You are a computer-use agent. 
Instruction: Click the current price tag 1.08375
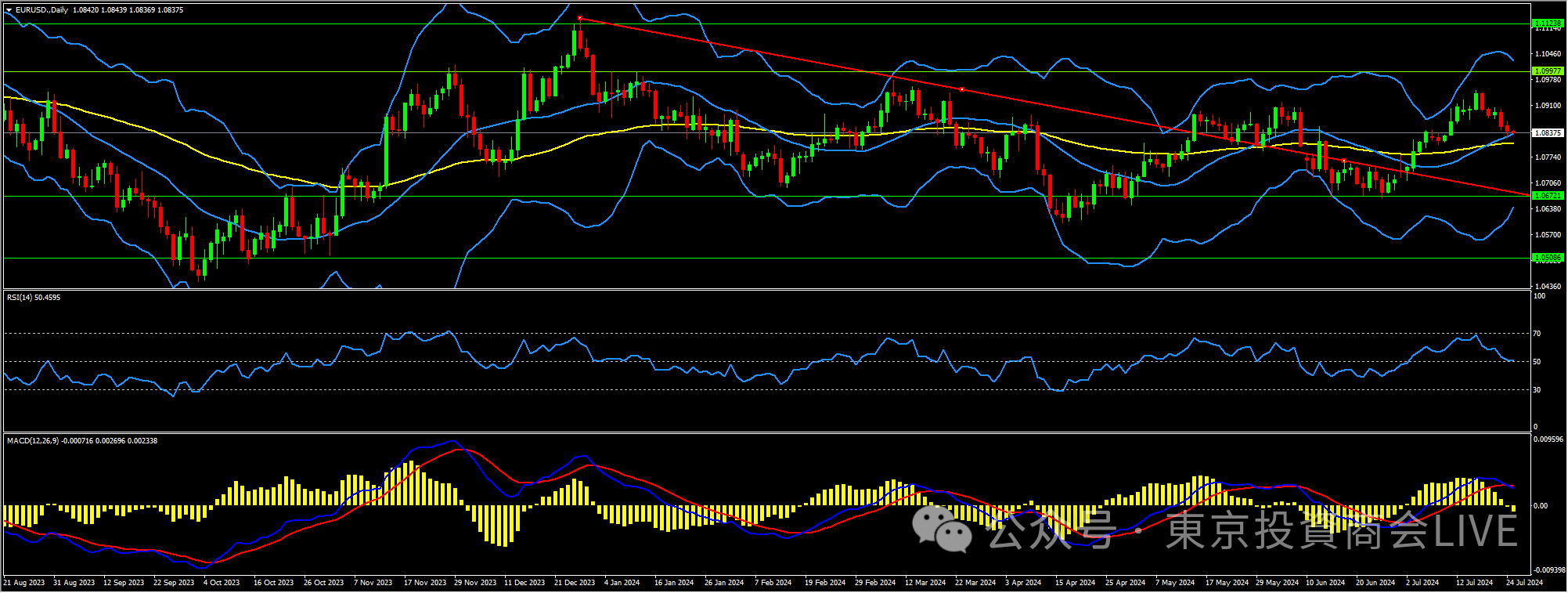[x=1547, y=133]
